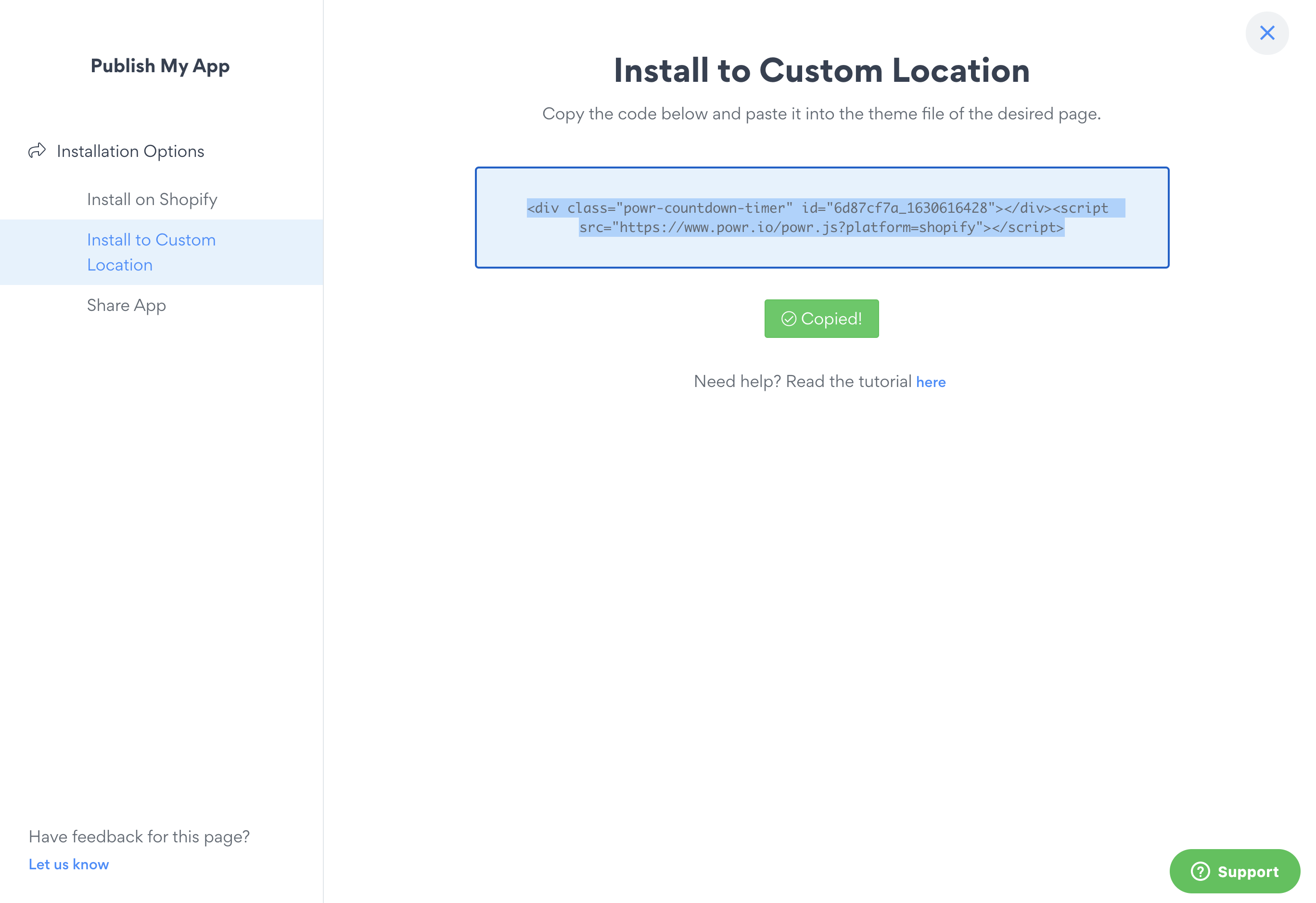Click the Let us know feedback link
Screen dimensions: 1316x903
tap(68, 864)
